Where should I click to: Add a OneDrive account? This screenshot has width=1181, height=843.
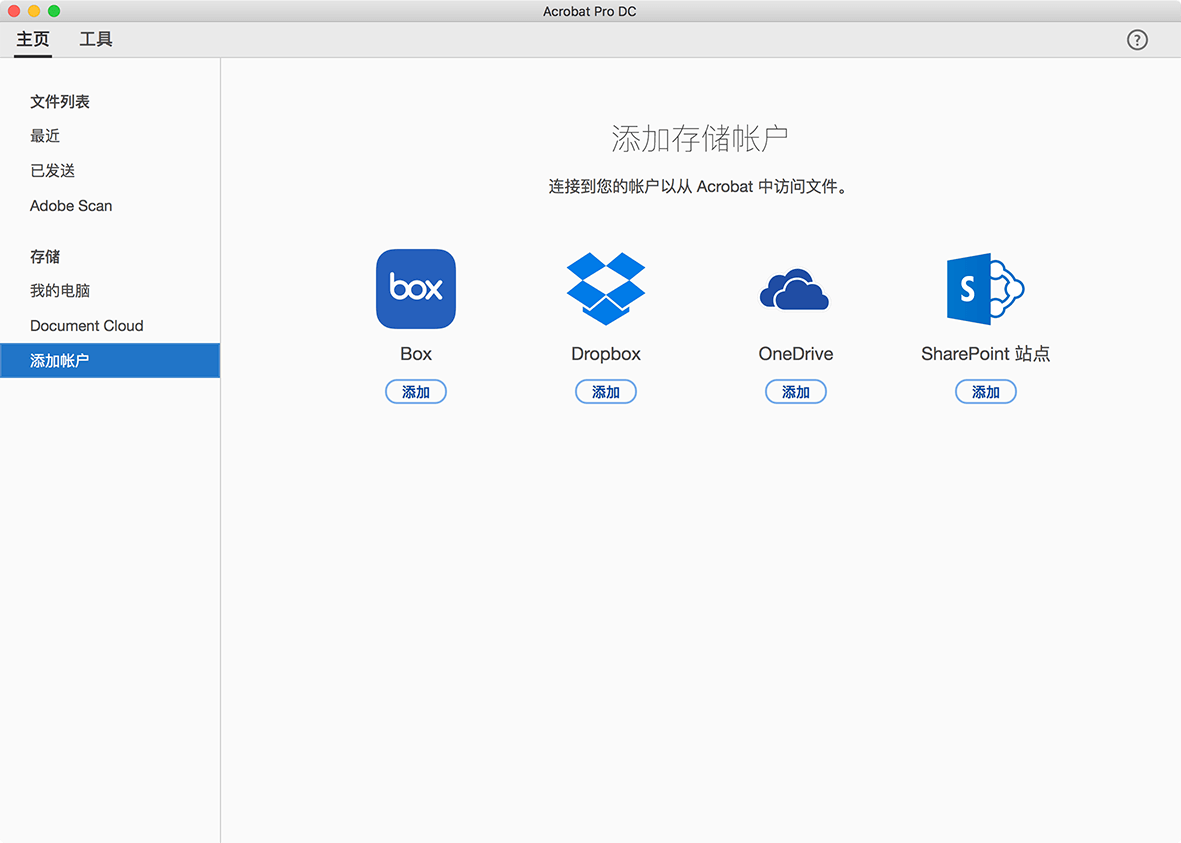[795, 392]
